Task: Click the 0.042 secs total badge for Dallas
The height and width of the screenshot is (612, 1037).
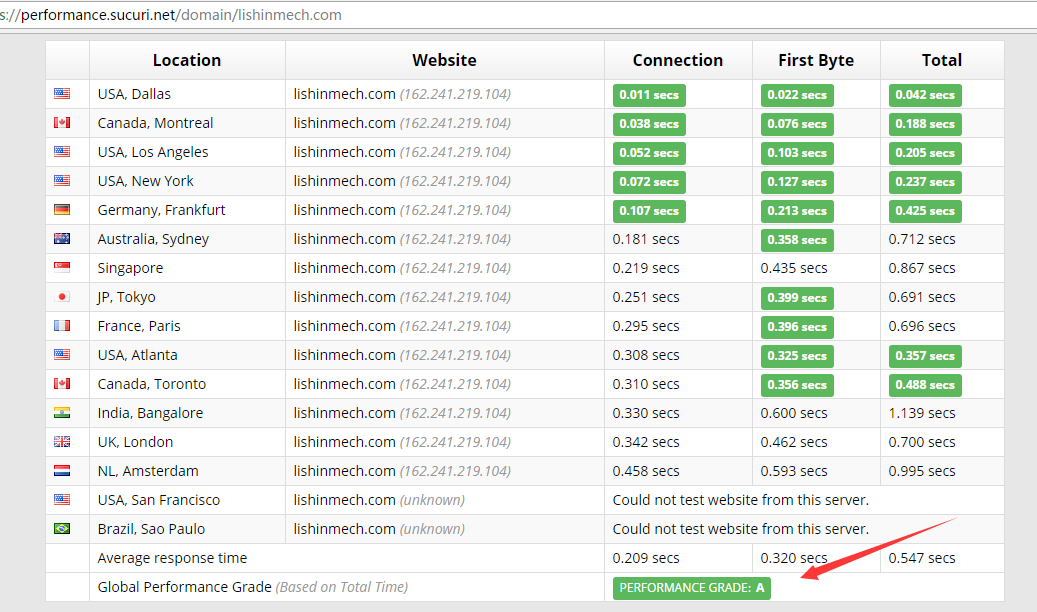Action: 925,95
